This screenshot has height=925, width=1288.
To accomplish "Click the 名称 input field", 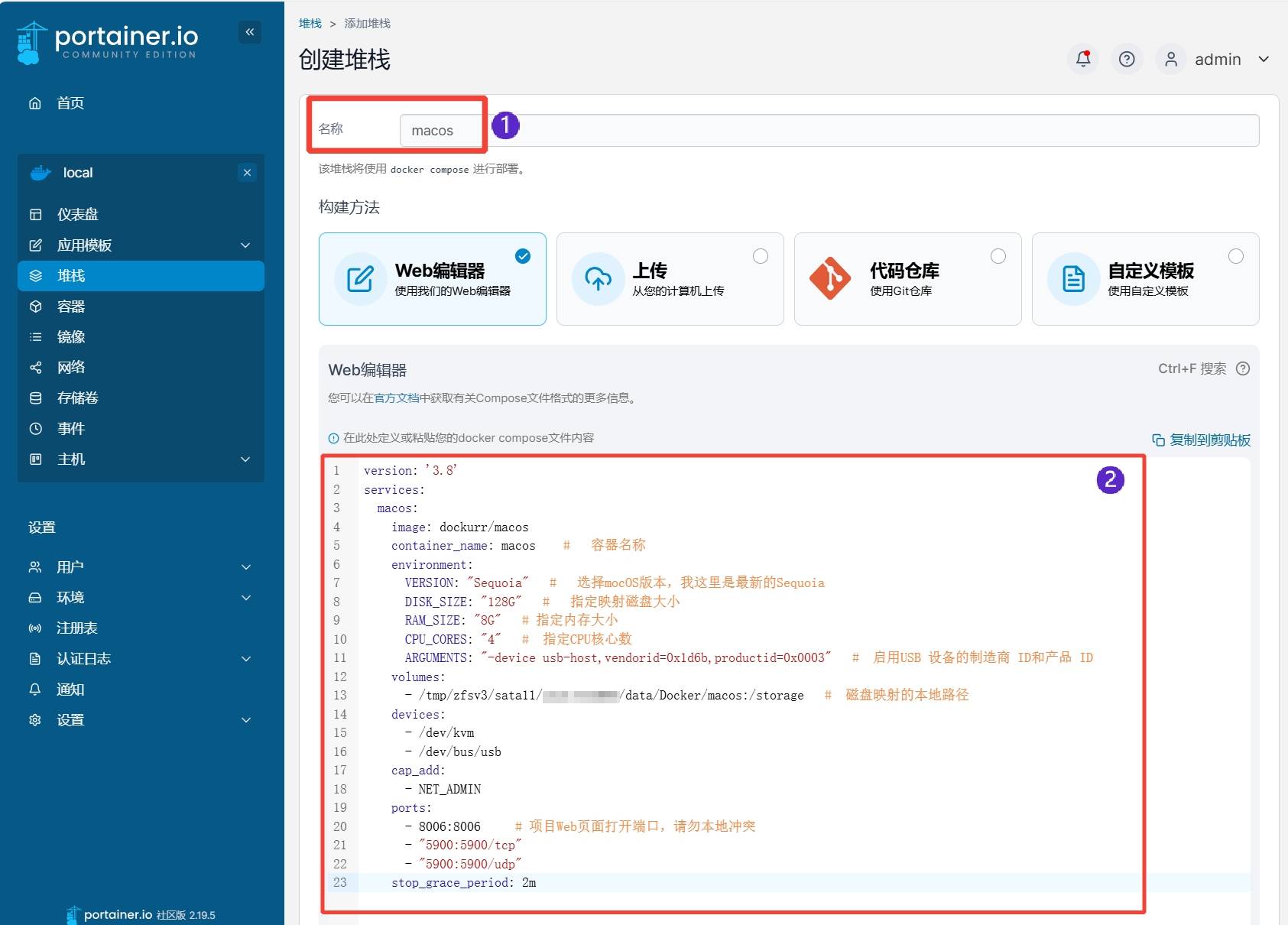I will (x=829, y=131).
